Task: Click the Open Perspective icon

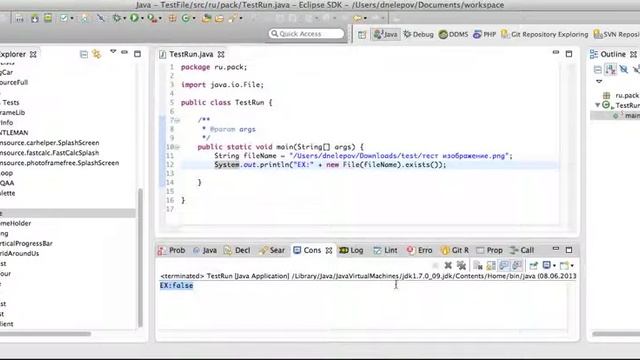Action: pyautogui.click(x=362, y=34)
